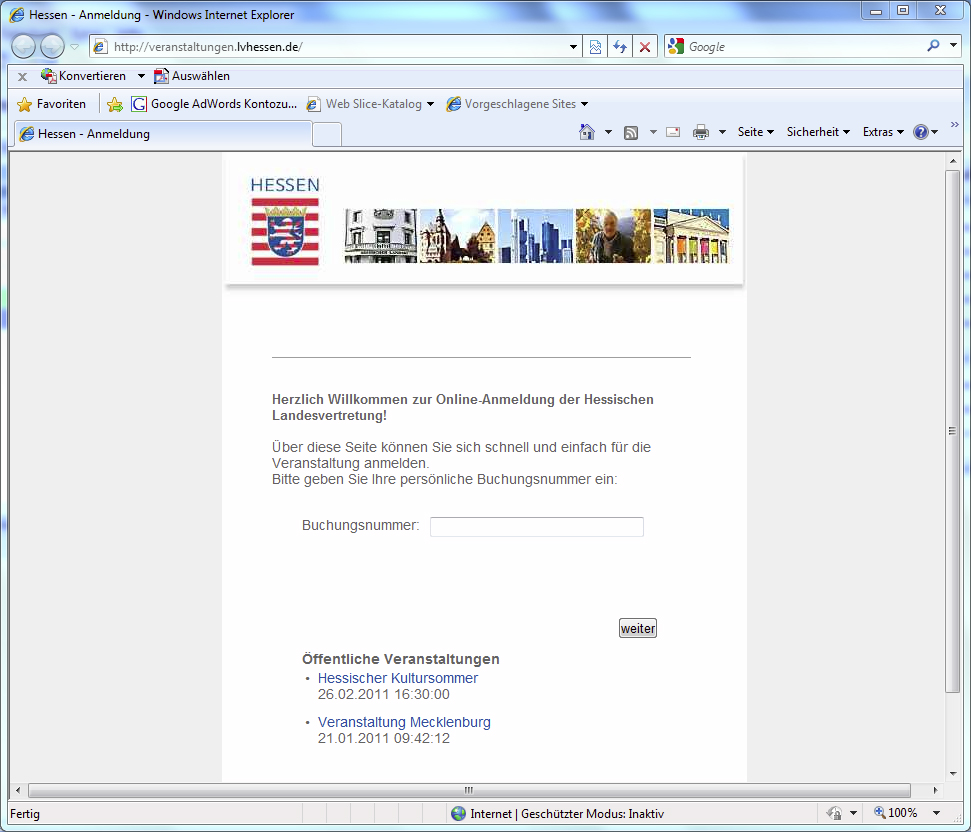Refresh the page with the refresh icon

621,47
